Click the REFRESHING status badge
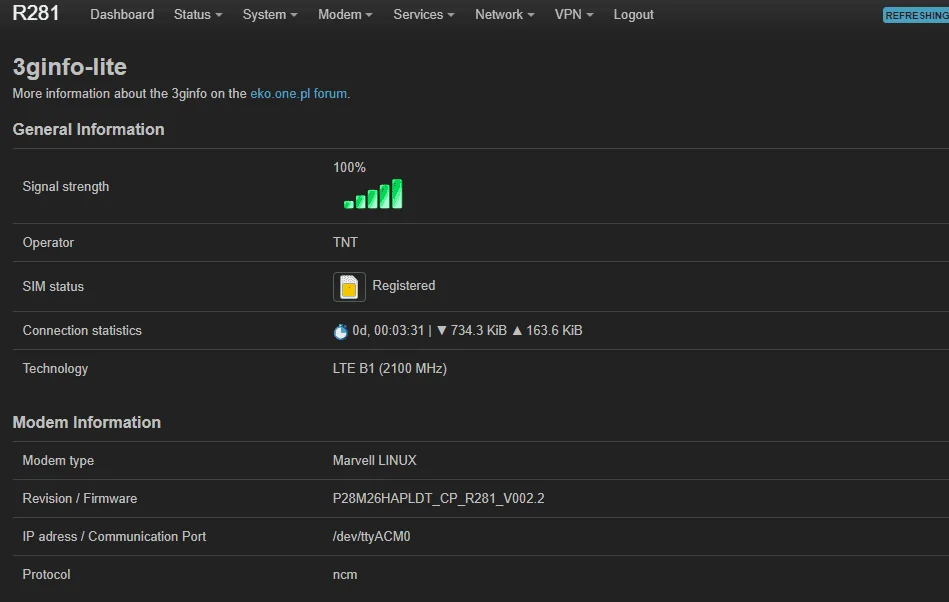 [x=916, y=16]
